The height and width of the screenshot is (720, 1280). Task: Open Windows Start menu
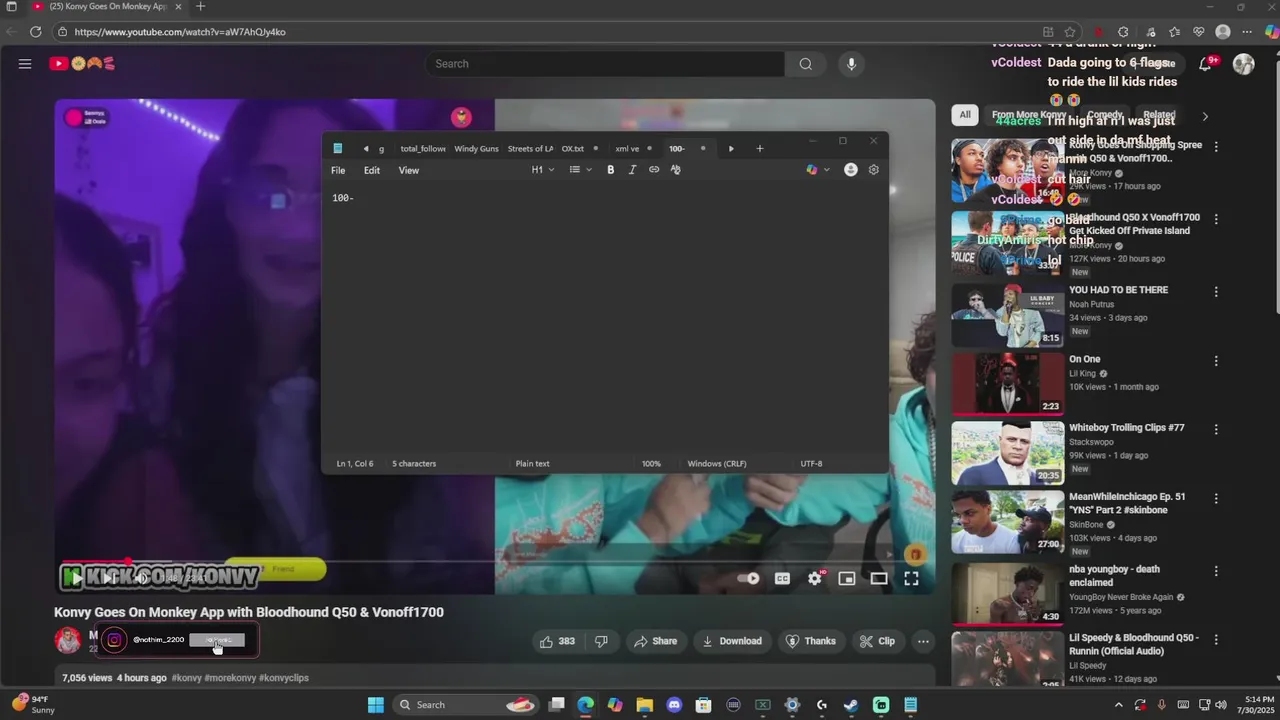point(376,705)
